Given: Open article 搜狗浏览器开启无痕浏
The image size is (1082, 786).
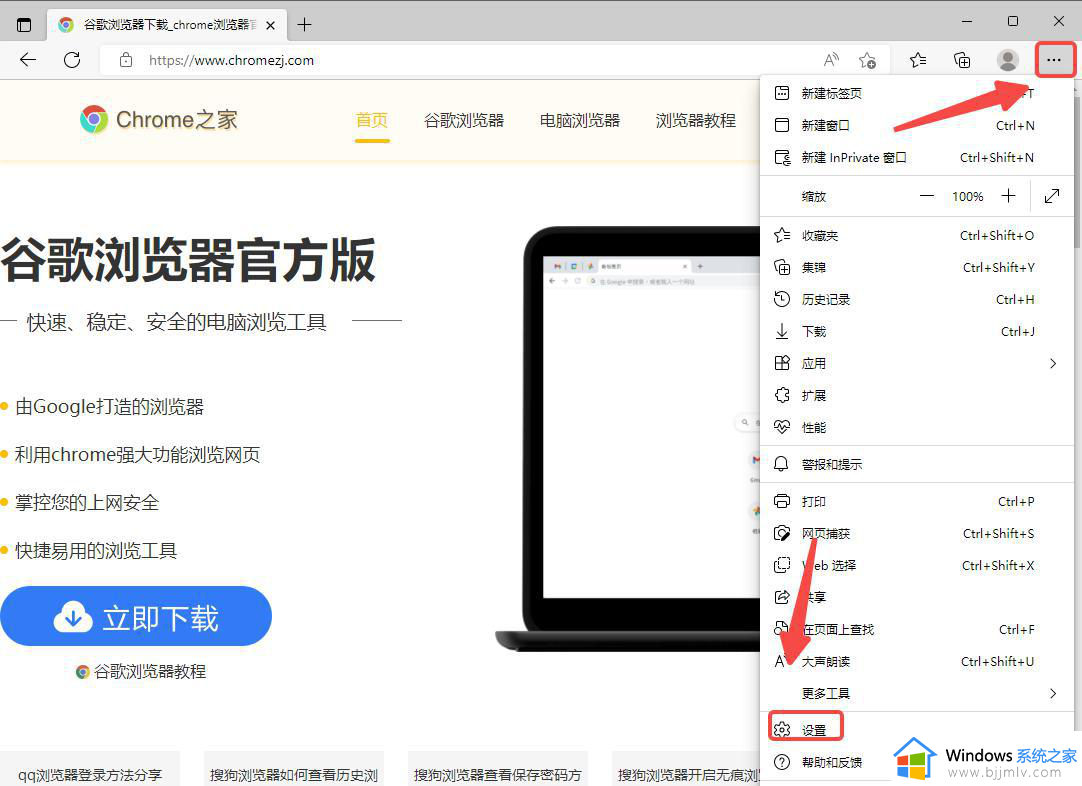Looking at the screenshot, I should [x=688, y=774].
